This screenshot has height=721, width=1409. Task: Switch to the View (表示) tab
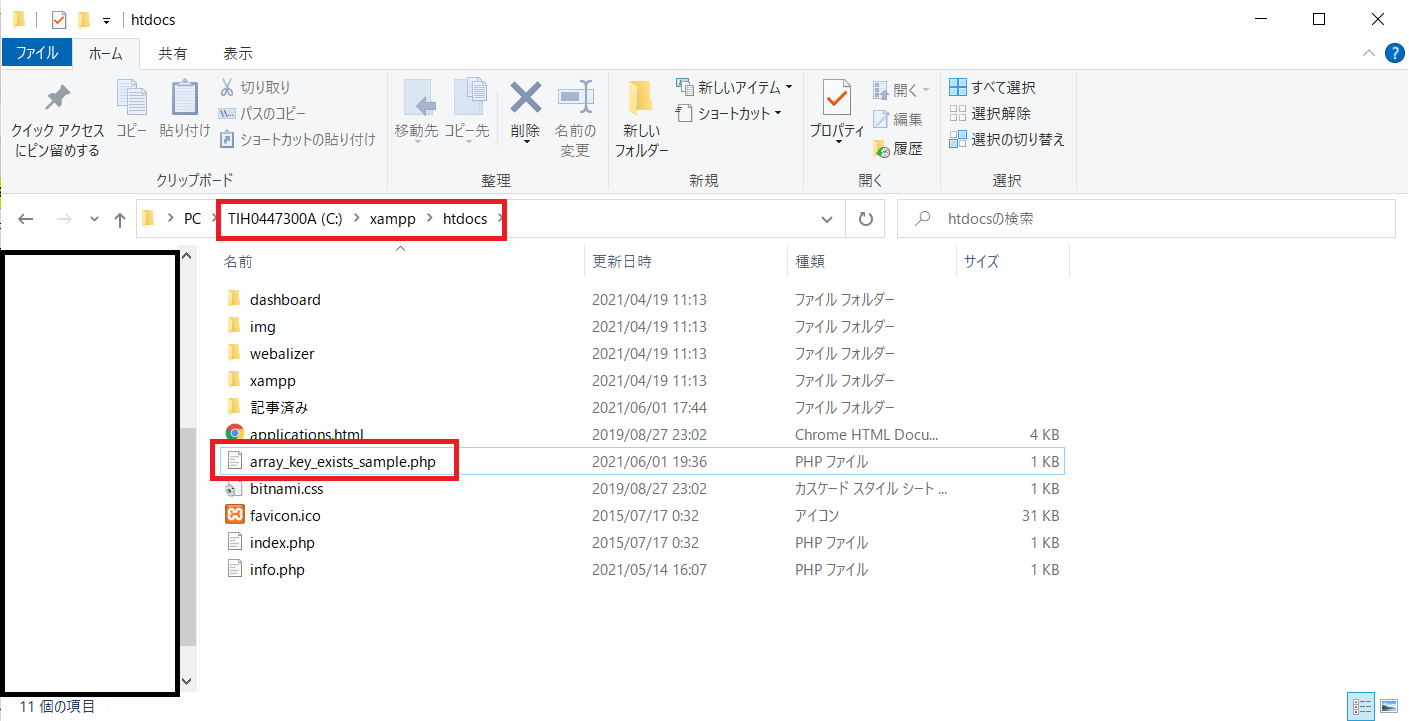(x=237, y=53)
